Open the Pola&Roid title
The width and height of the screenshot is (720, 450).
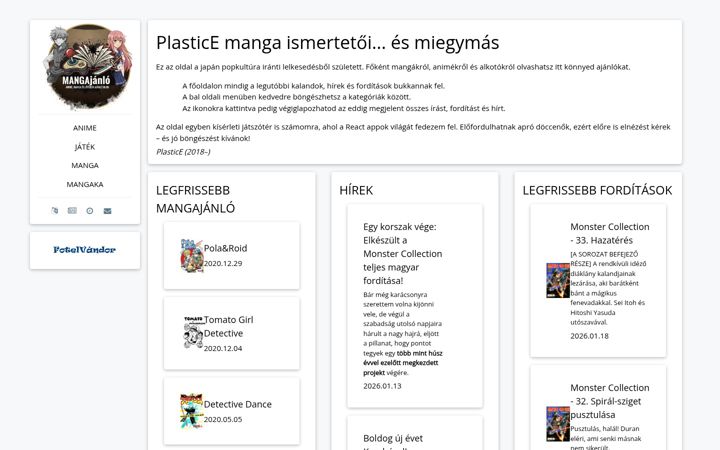[x=225, y=248]
